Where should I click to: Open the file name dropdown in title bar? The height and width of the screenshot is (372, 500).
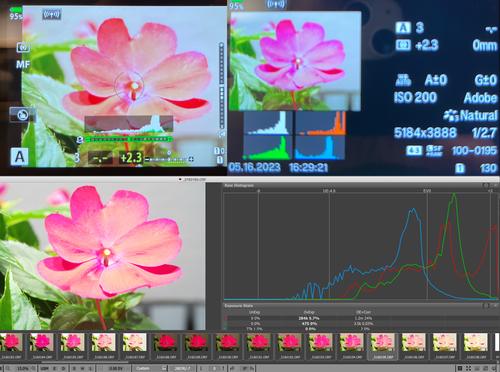coord(193,179)
